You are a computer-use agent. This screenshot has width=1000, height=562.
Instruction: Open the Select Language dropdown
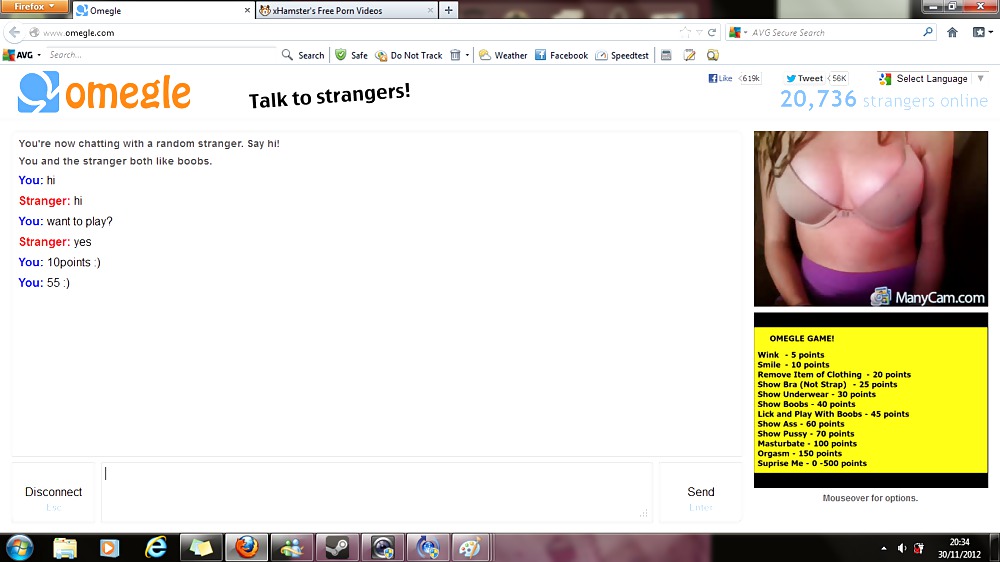[924, 78]
